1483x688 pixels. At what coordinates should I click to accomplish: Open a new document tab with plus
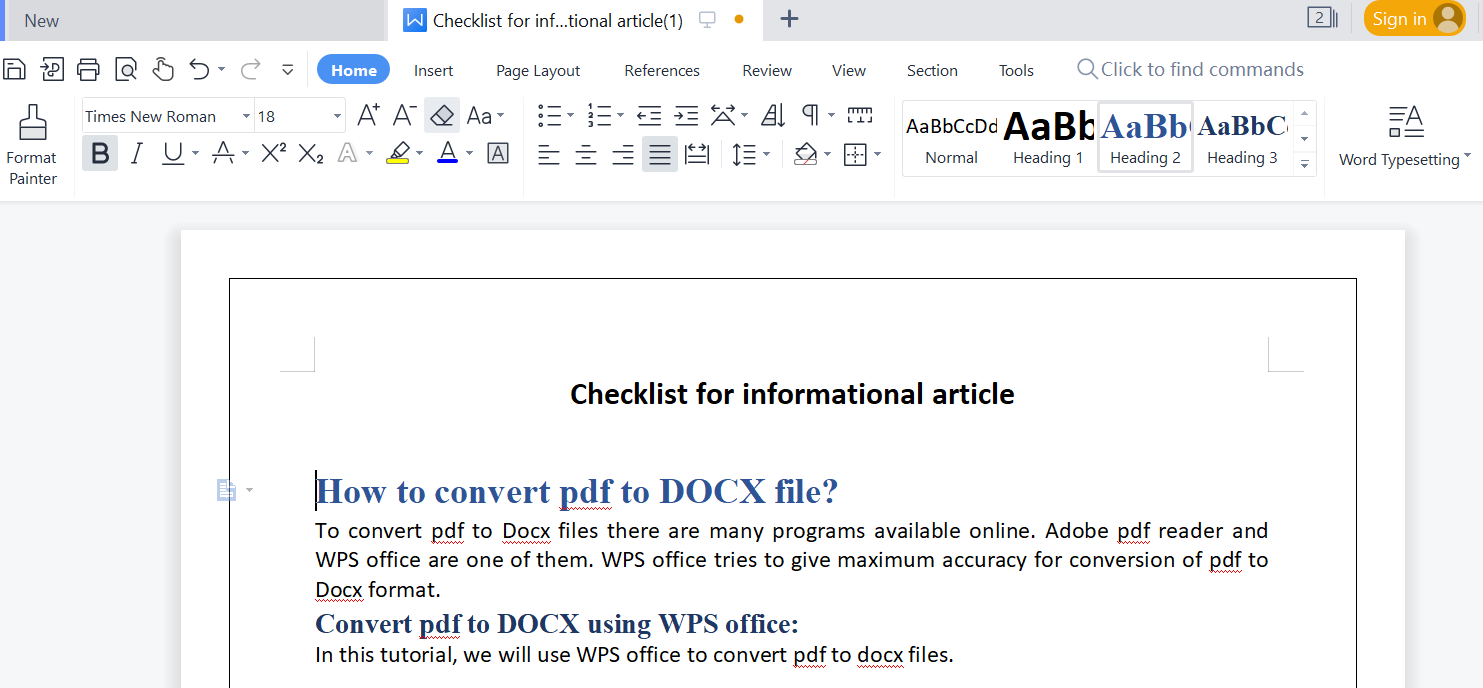click(x=789, y=19)
